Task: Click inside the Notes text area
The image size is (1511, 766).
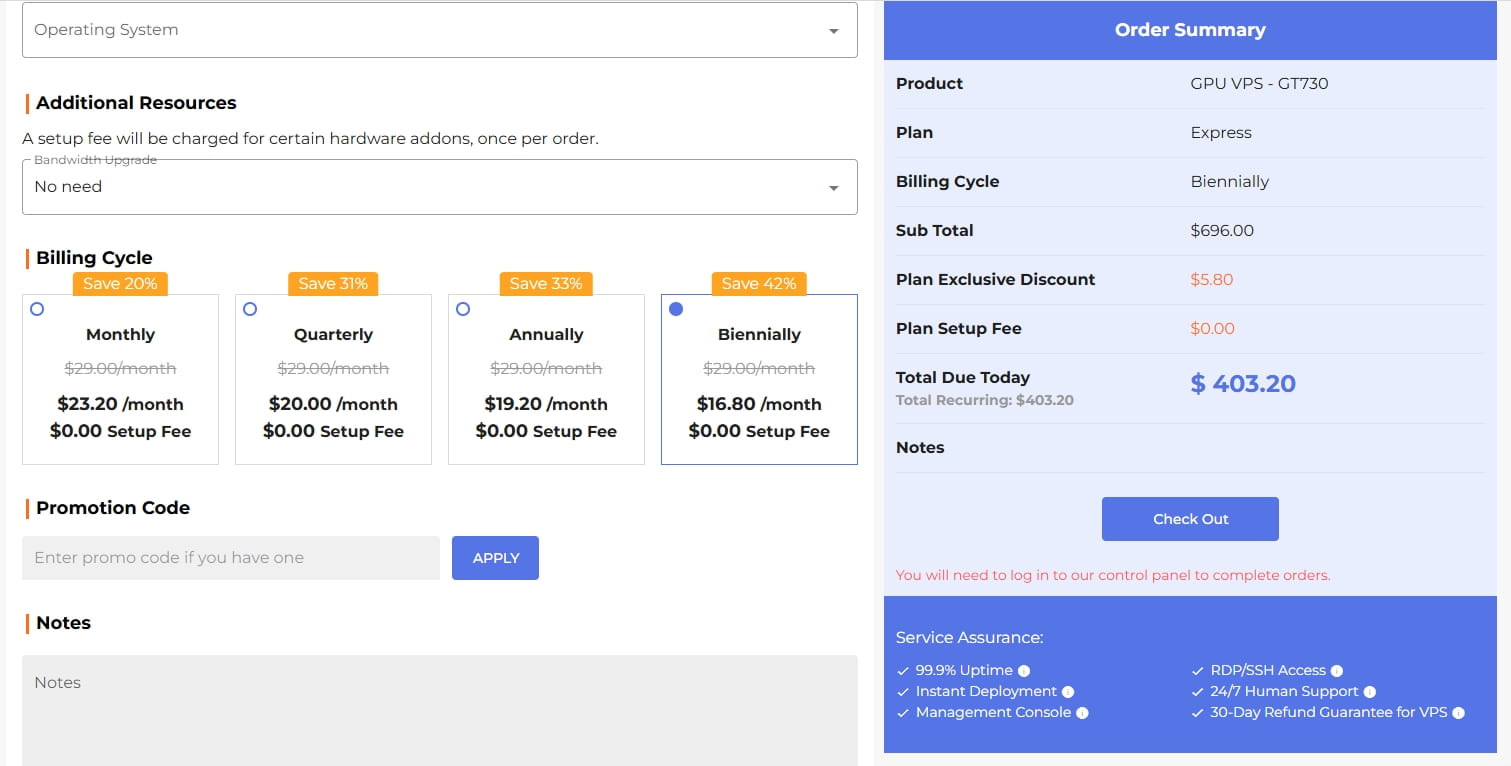Action: [440, 710]
